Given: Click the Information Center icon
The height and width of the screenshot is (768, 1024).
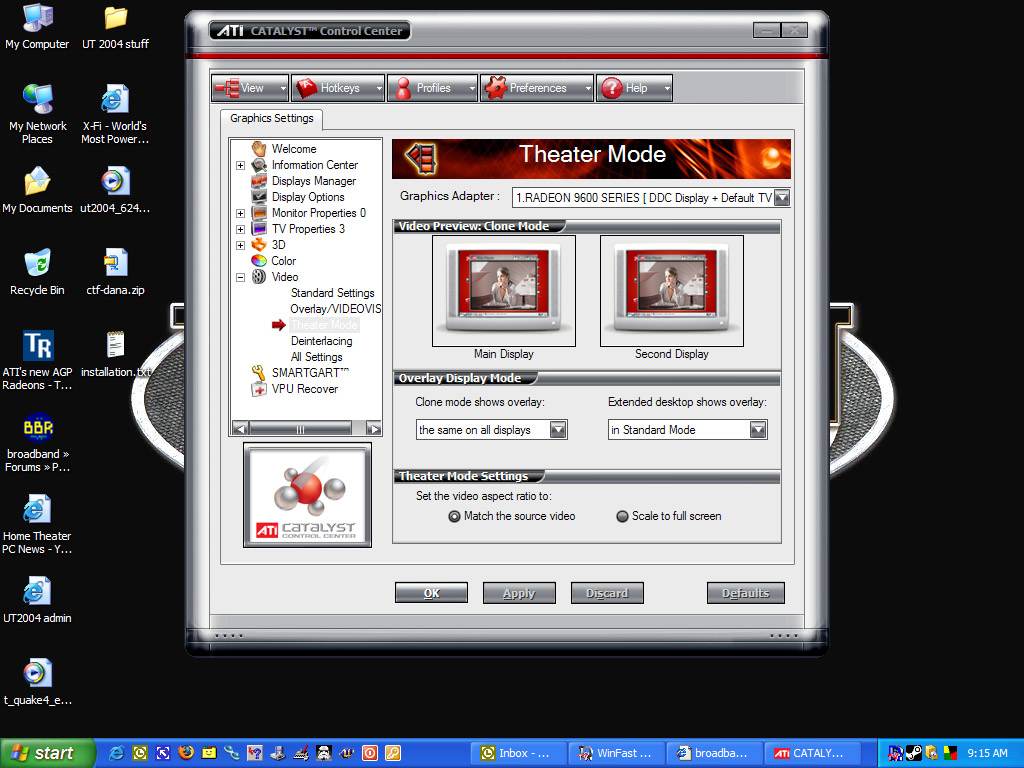Looking at the screenshot, I should pos(259,165).
